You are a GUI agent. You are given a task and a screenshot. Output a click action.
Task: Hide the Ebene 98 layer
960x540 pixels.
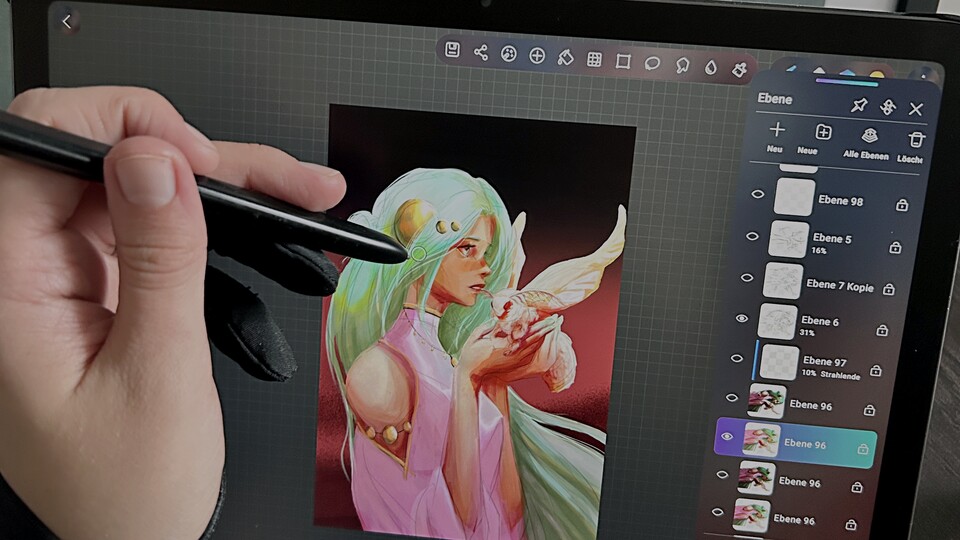(x=758, y=194)
